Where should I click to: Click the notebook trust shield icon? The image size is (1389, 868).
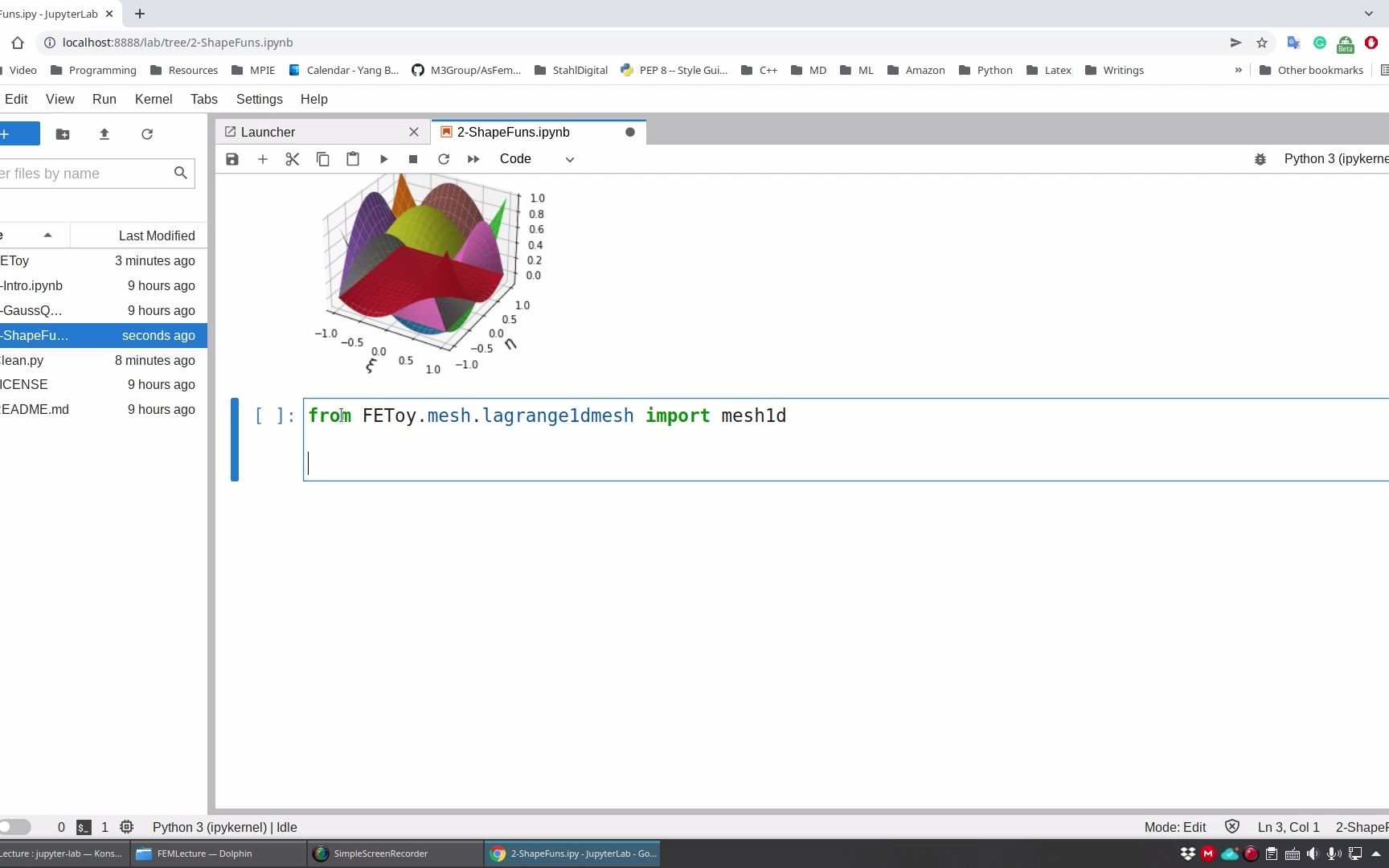(1232, 827)
